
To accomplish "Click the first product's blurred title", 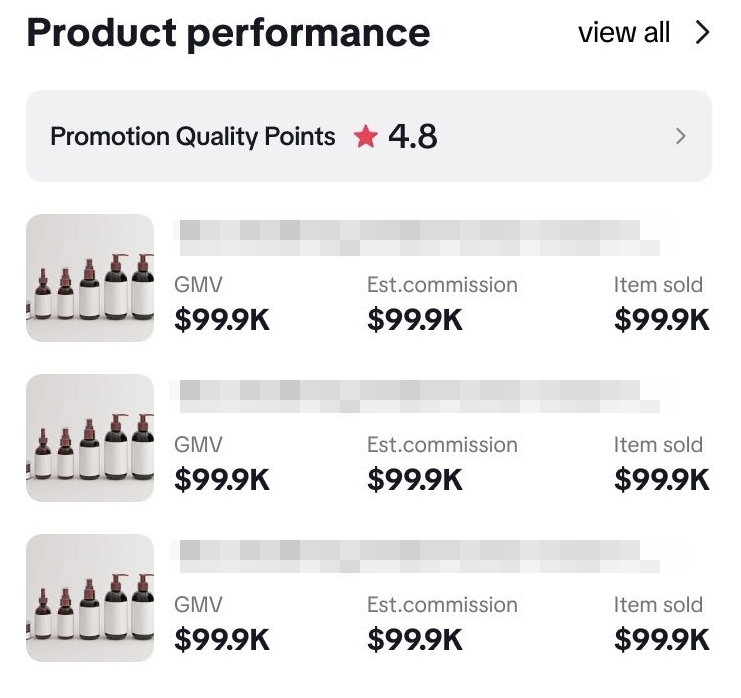I will (415, 234).
